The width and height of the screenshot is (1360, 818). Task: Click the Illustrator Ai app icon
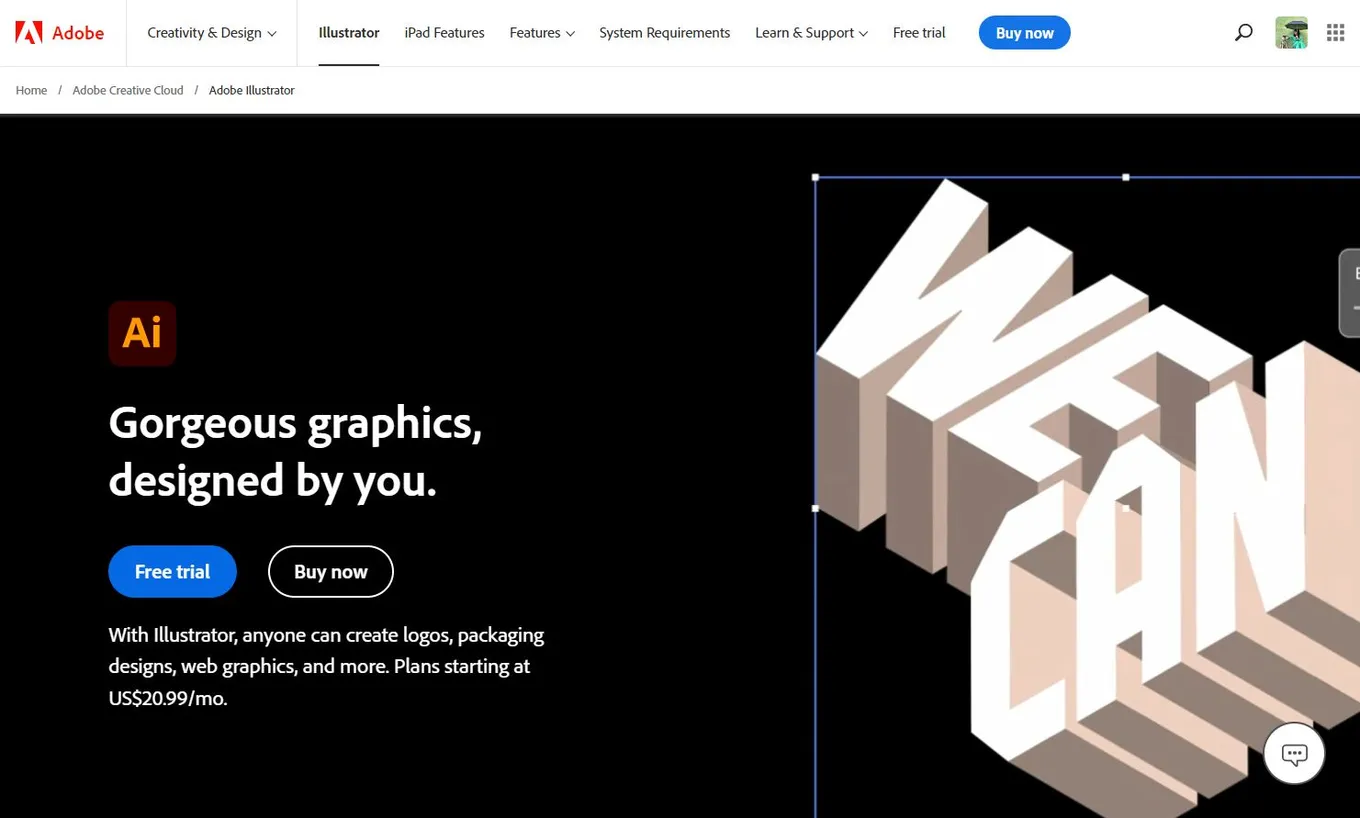(141, 333)
